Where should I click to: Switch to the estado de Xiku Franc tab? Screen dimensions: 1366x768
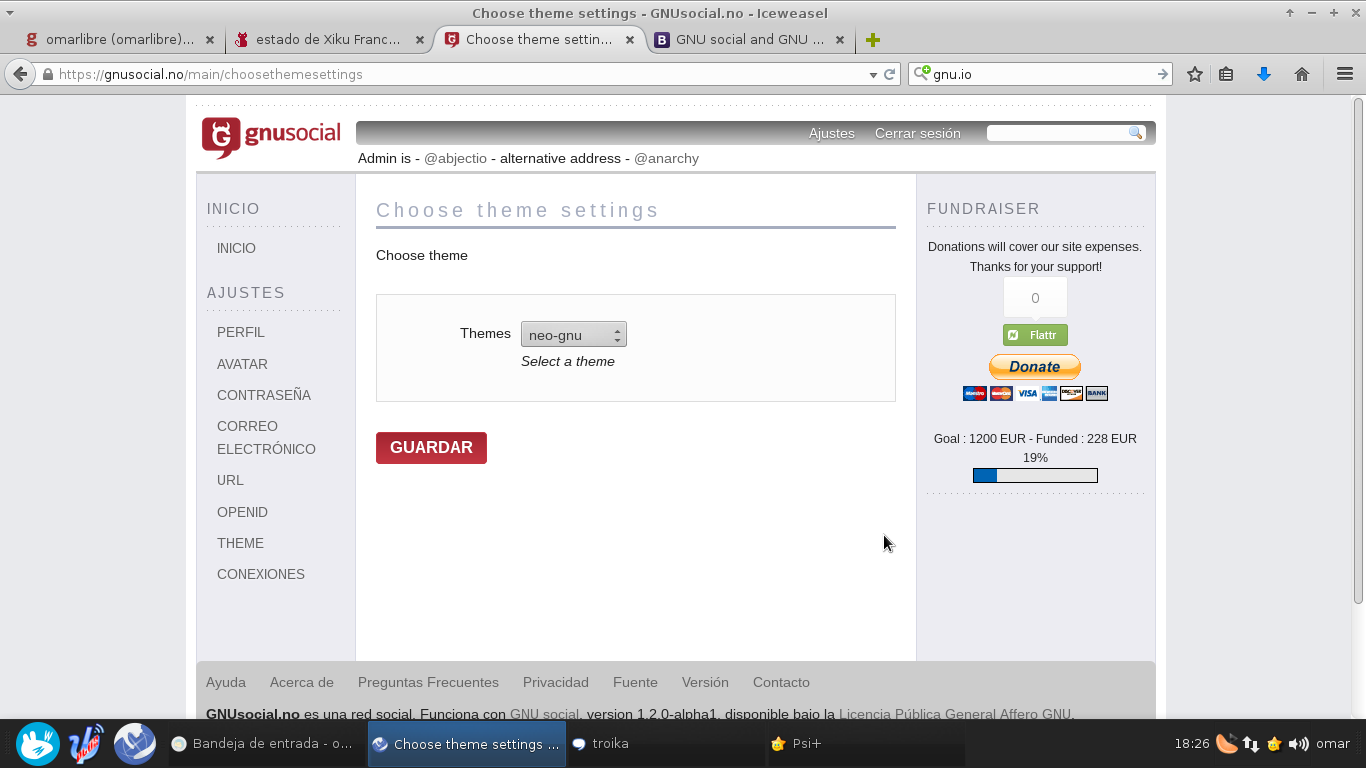328,40
